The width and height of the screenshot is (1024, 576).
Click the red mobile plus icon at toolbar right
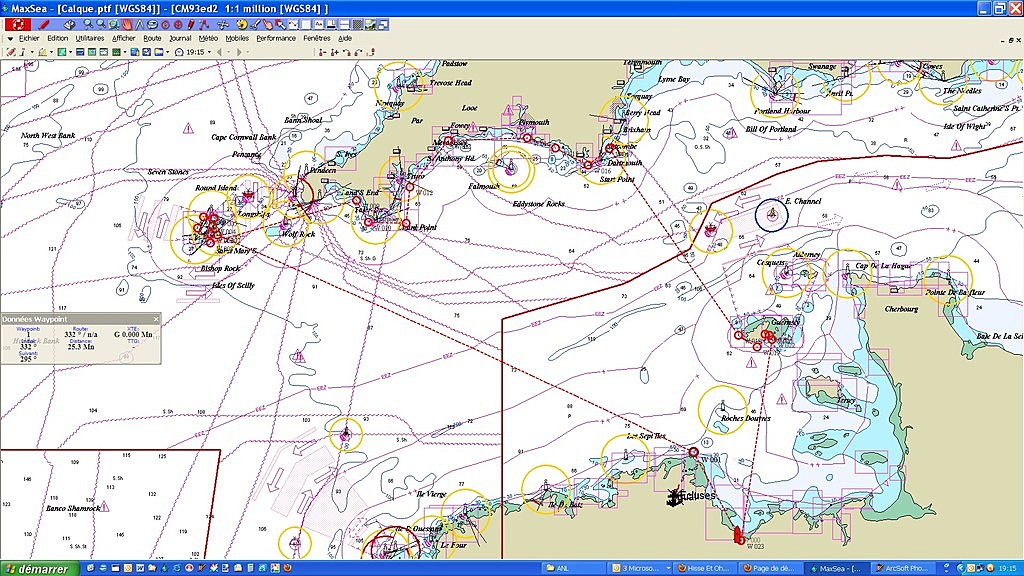point(335,52)
